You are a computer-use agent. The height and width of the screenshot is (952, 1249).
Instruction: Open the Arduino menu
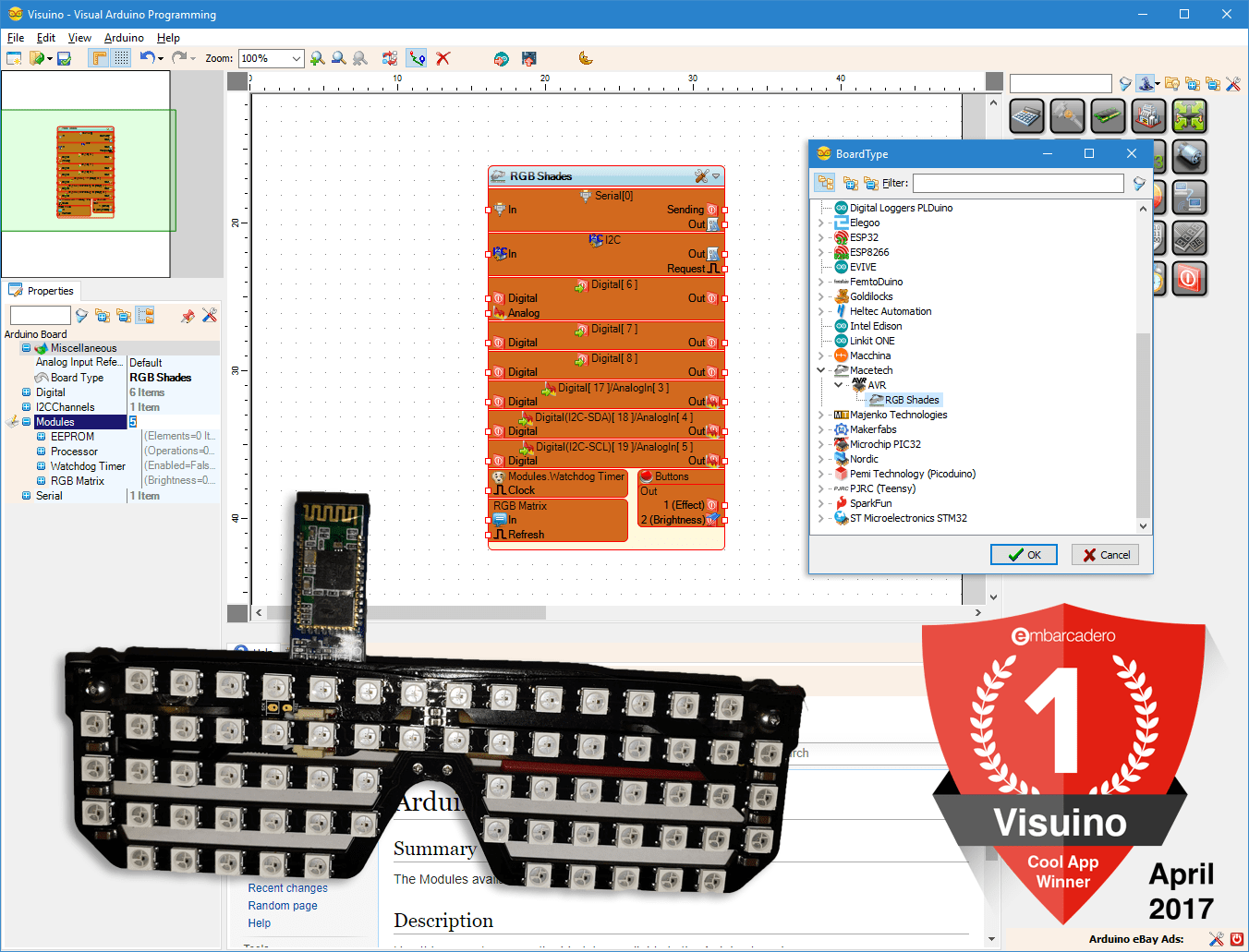(124, 38)
